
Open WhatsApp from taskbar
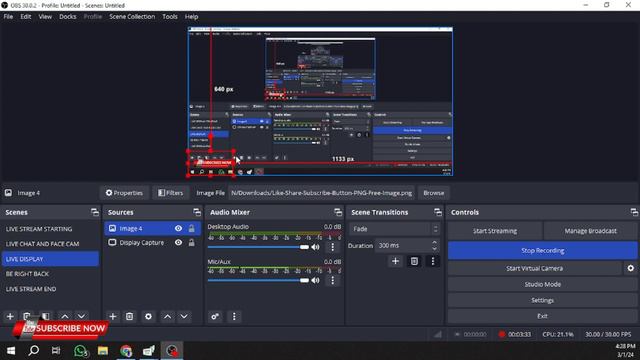click(81, 351)
